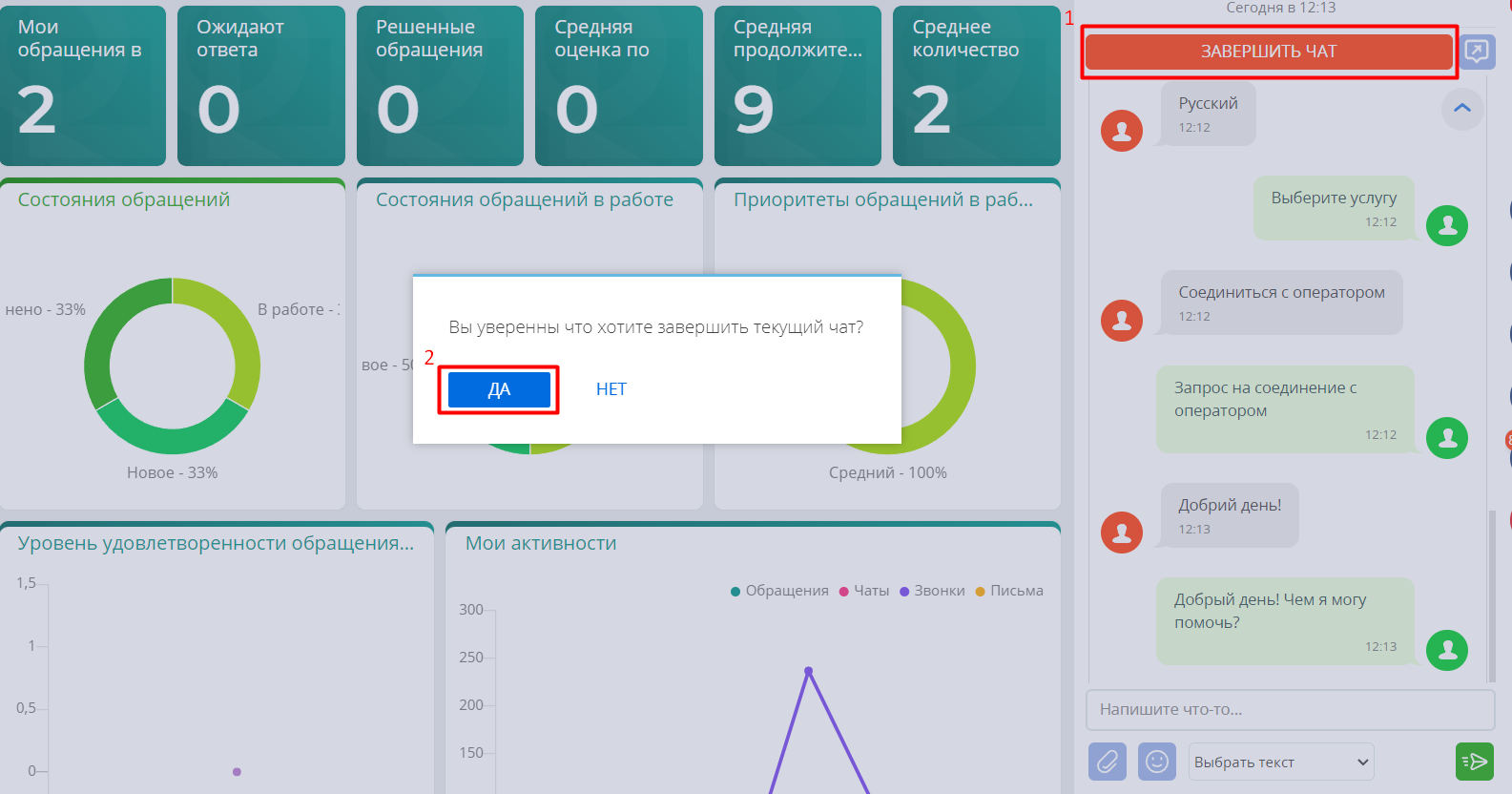This screenshot has height=794, width=1512.
Task: Click the Русский chat message
Action: click(x=1208, y=114)
